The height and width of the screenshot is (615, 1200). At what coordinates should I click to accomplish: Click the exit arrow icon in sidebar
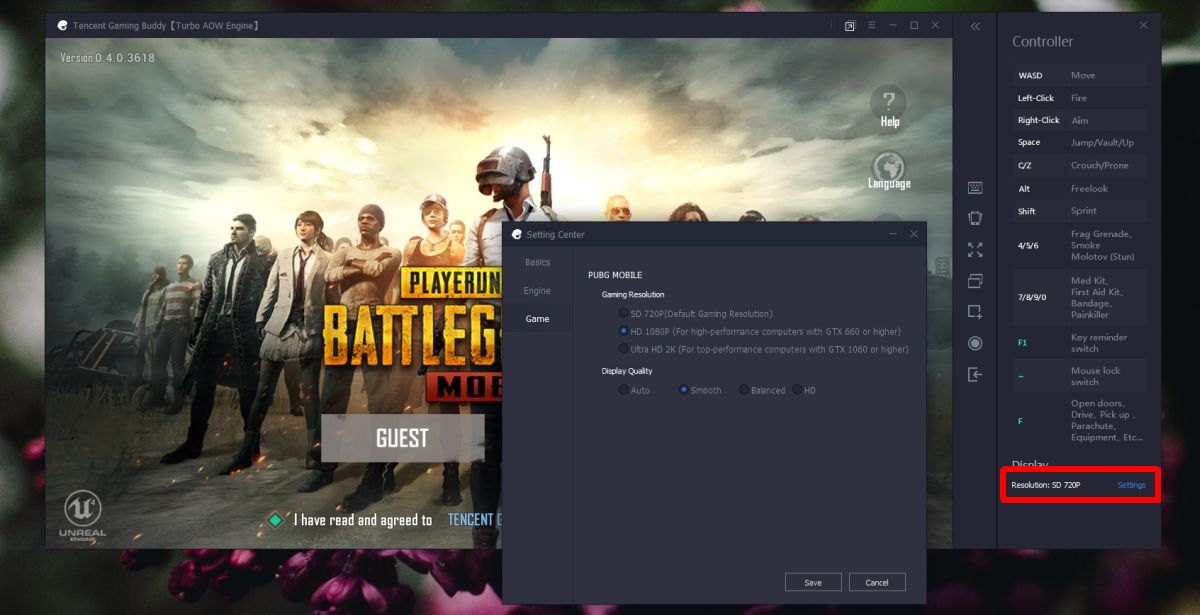point(975,374)
